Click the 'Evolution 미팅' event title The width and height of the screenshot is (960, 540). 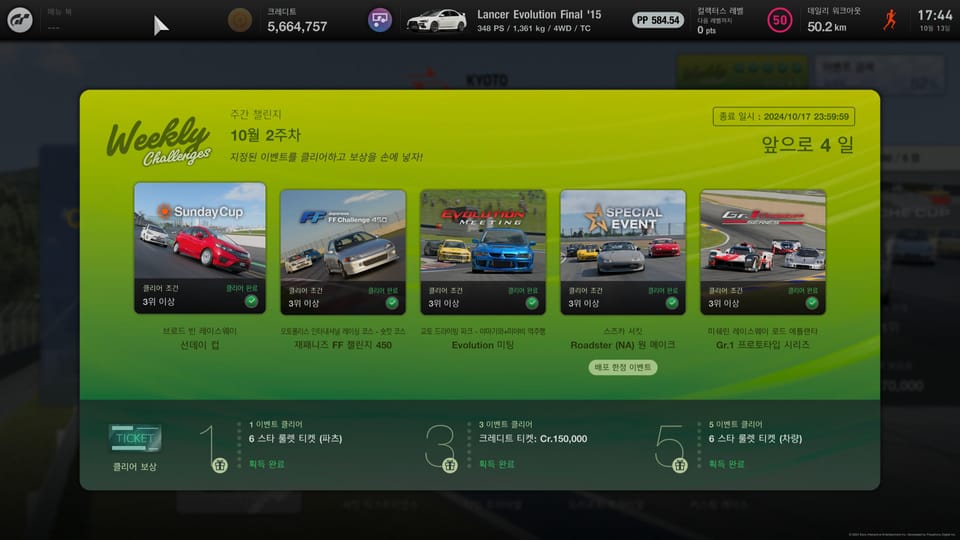pyautogui.click(x=482, y=345)
